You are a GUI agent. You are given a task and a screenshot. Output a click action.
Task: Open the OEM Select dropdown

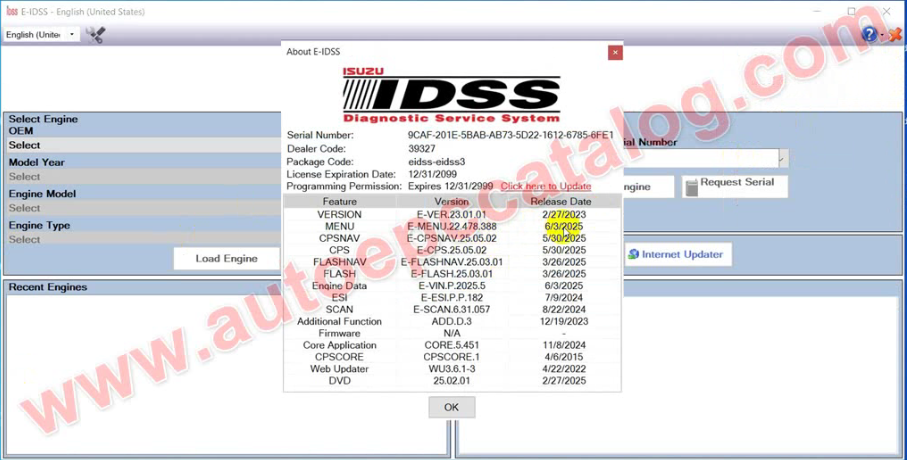(143, 145)
